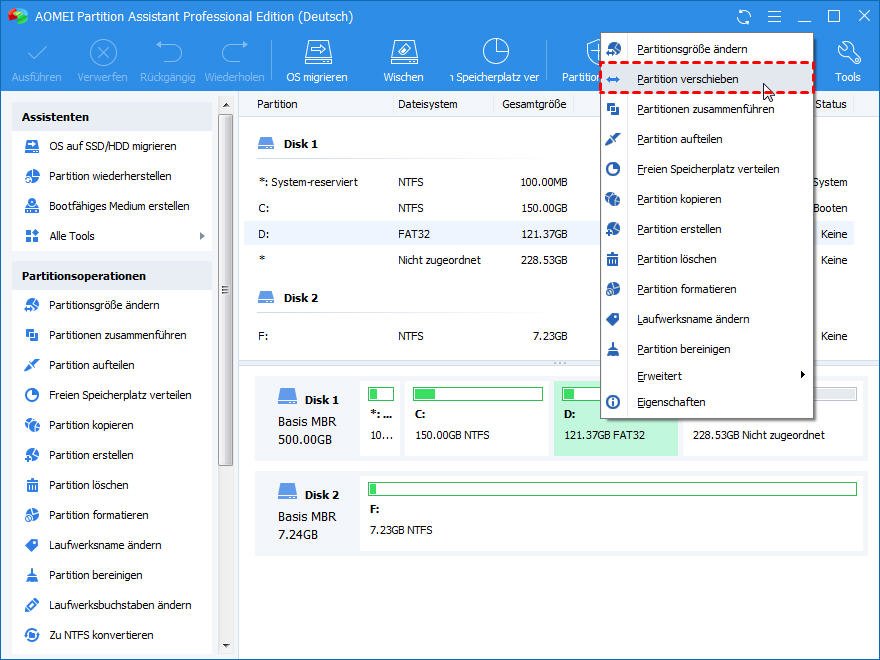Click OS auf SSD/HDD migrieren in sidebar
880x660 pixels.
tap(112, 146)
